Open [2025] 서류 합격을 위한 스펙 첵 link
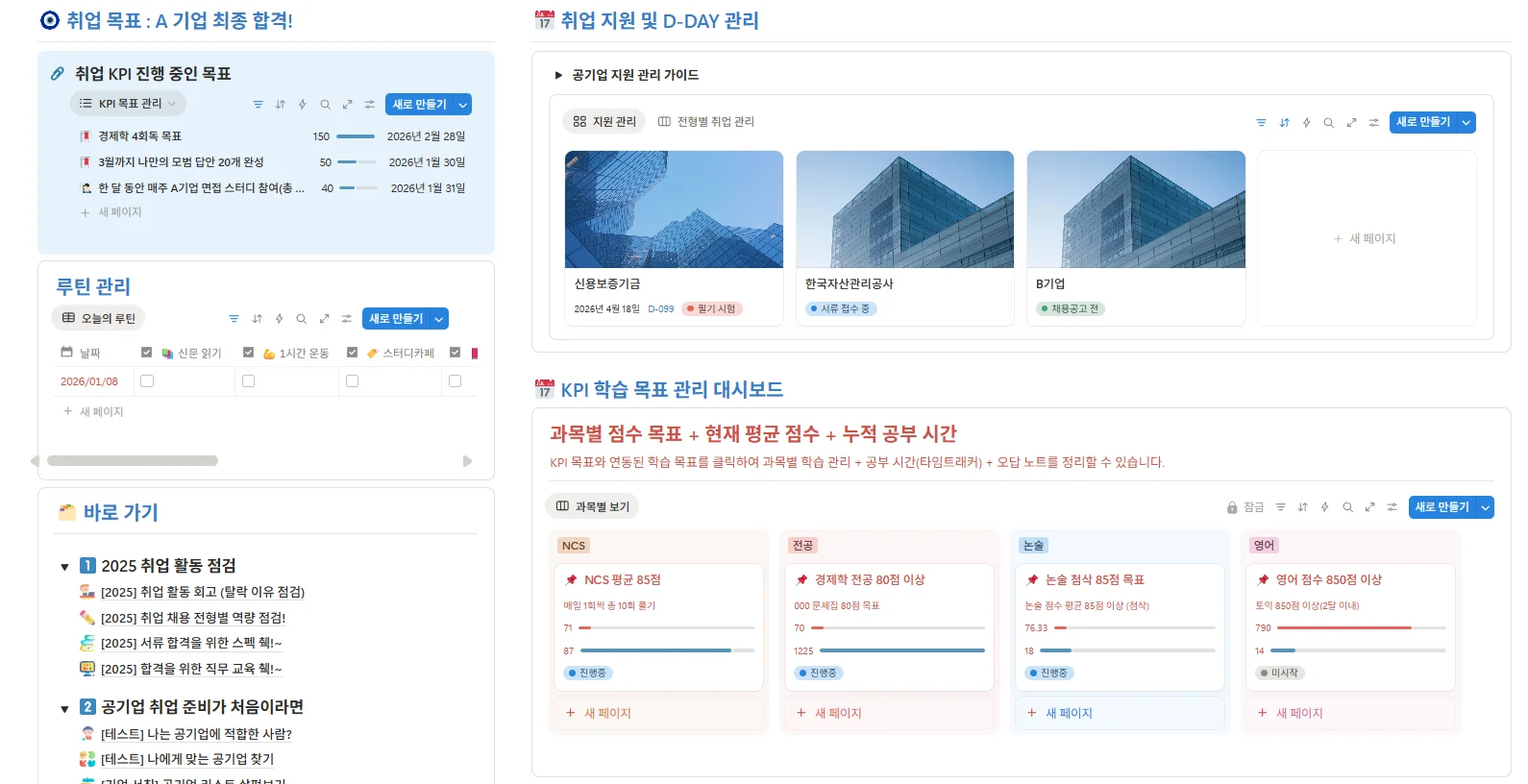This screenshot has height=784, width=1528. click(x=190, y=643)
